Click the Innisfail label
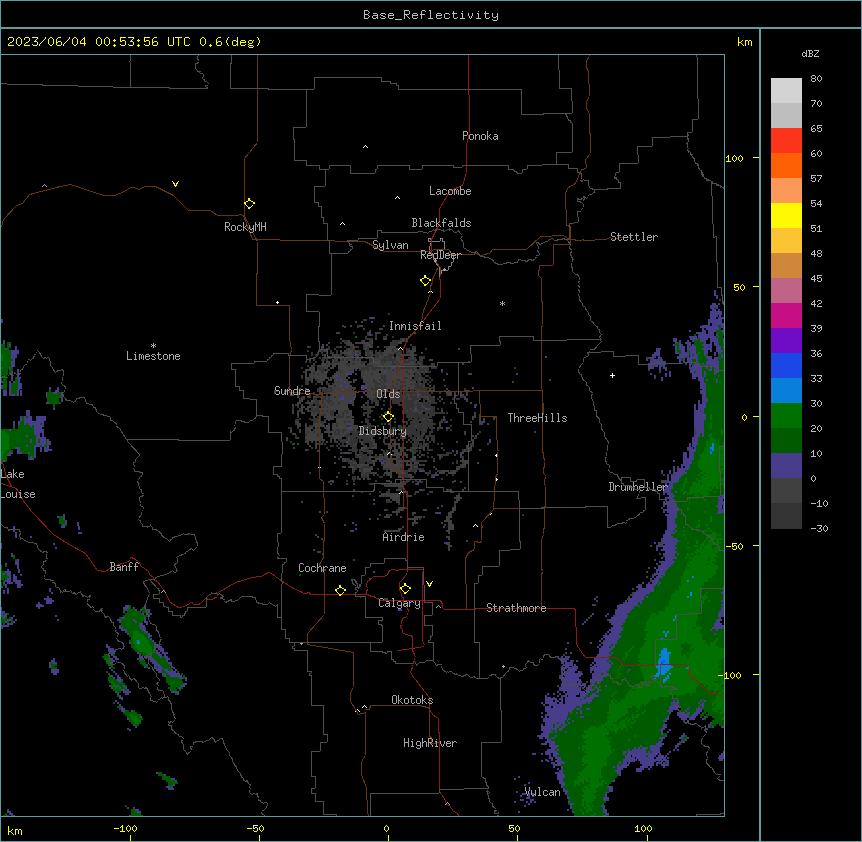Viewport: 862px width, 842px height. [x=415, y=326]
